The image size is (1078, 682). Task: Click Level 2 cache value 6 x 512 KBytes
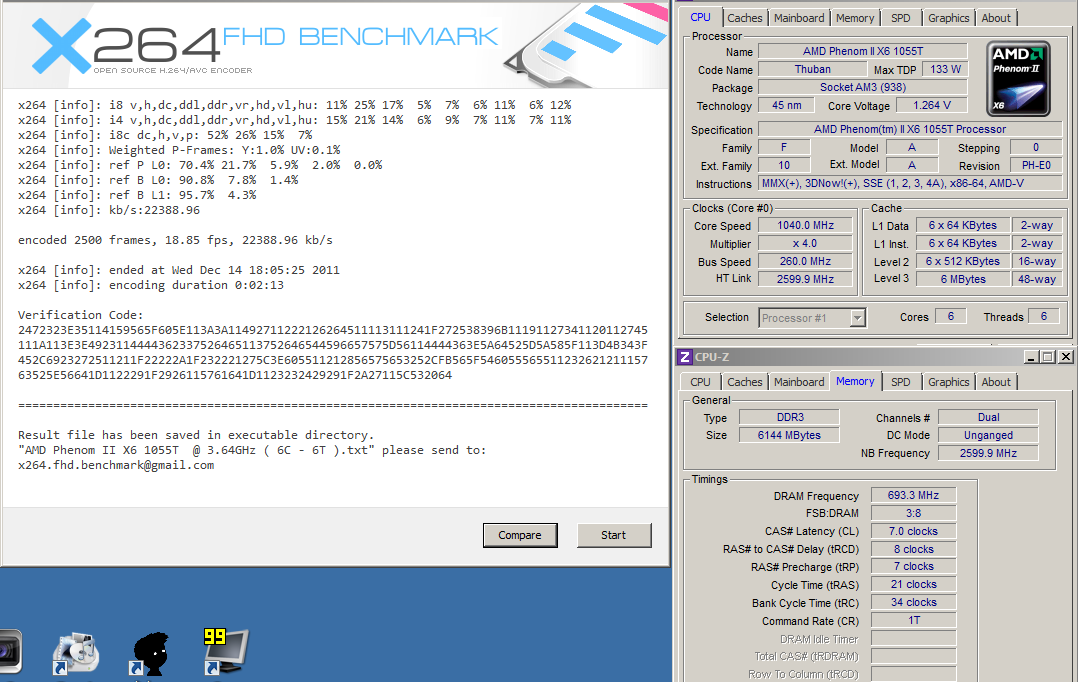tap(962, 261)
